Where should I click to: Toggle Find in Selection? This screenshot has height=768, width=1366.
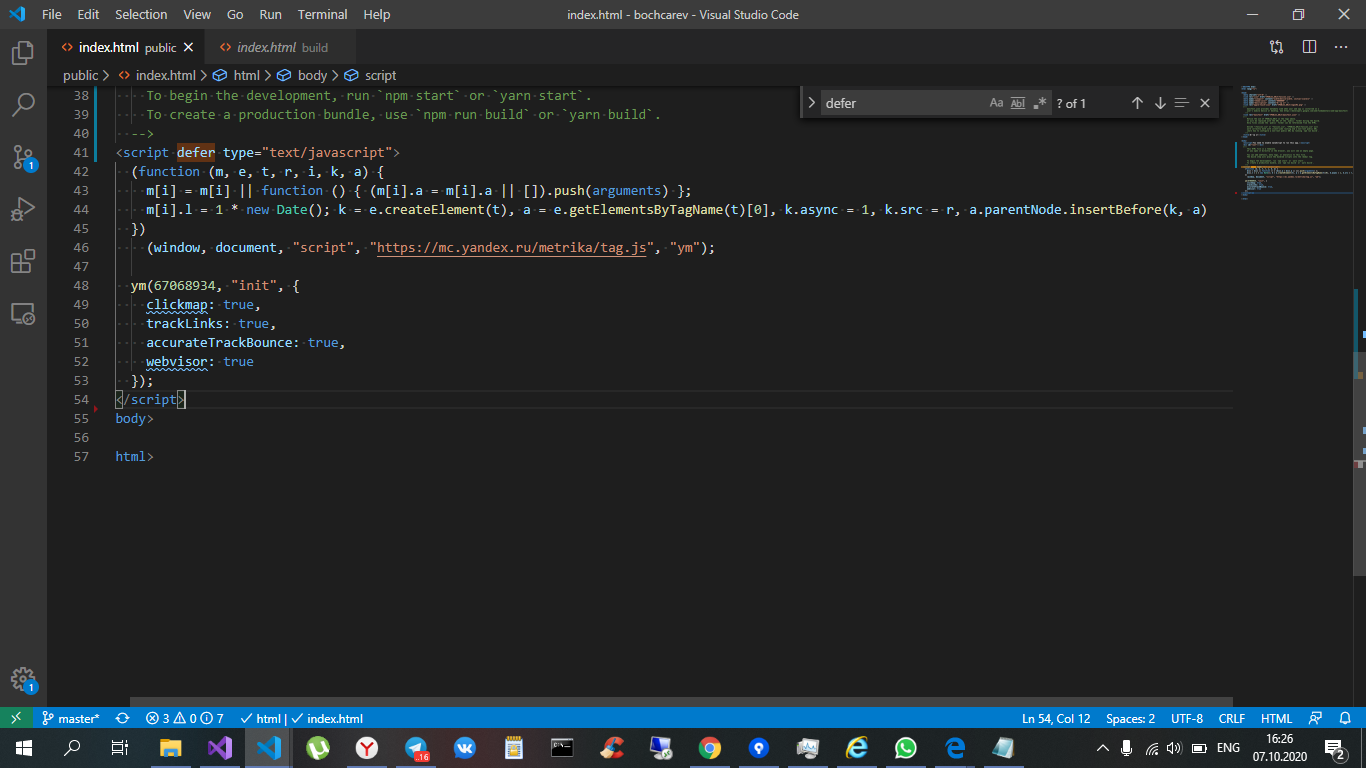click(1181, 103)
